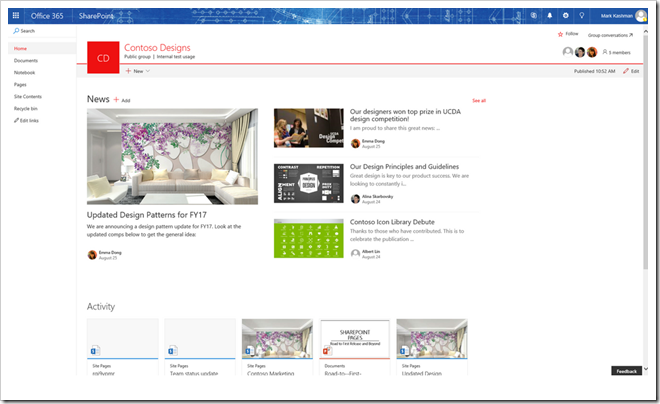660x404 pixels.
Task: Click the pencil Edit page icon
Action: [626, 71]
